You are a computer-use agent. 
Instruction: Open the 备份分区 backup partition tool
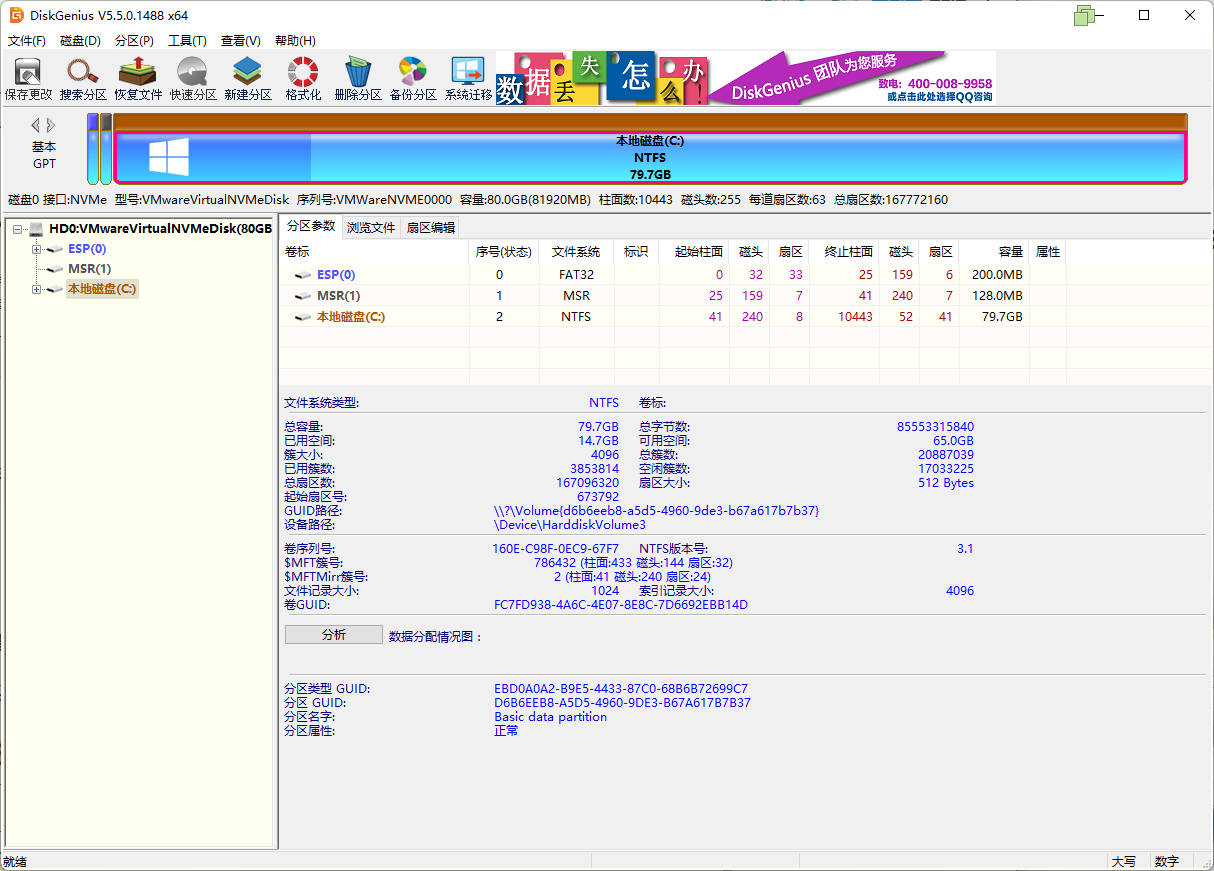(413, 78)
